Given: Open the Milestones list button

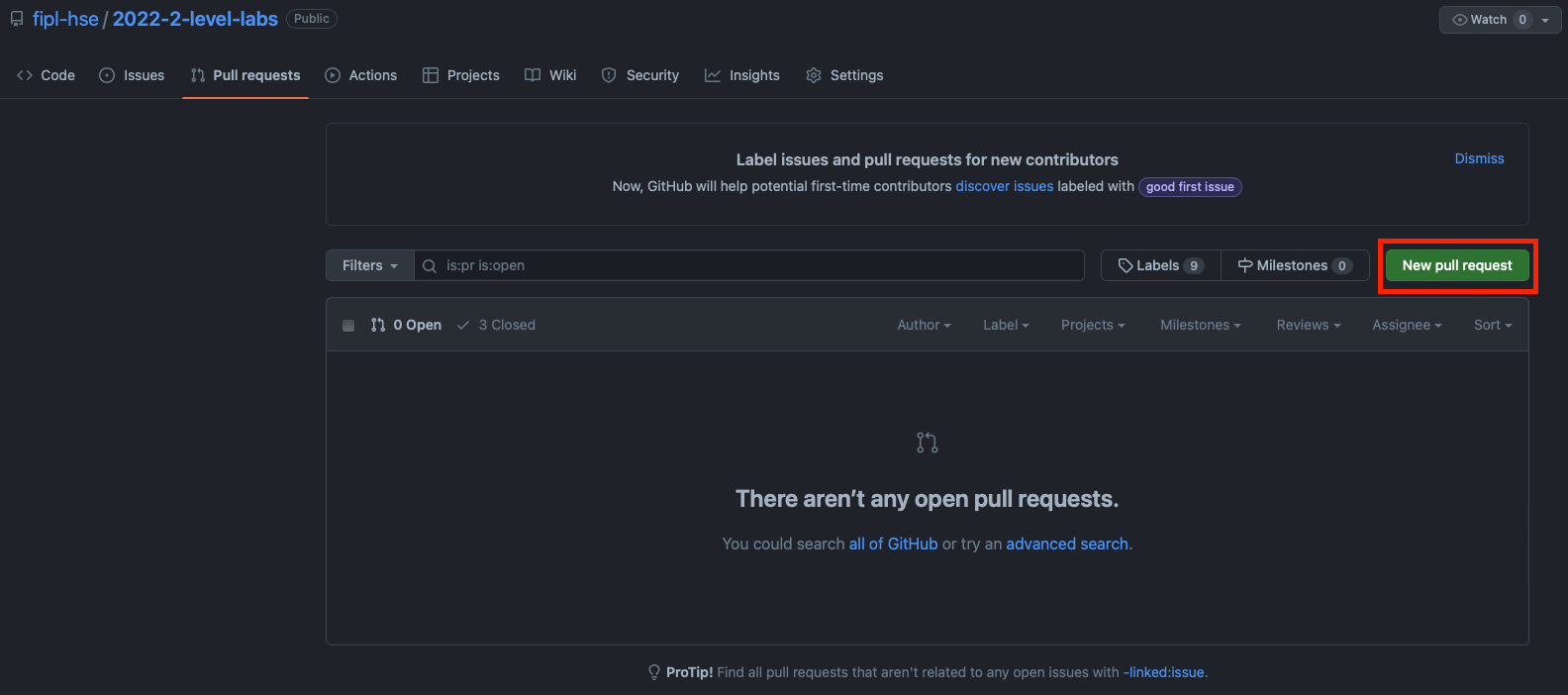Looking at the screenshot, I should (x=1295, y=265).
